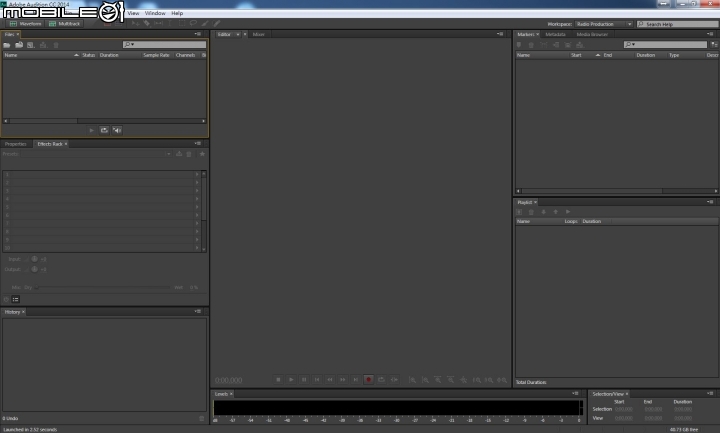Toggle Auto-Play speaker button in Files panel
Viewport: 720px width, 433px height.
(x=117, y=130)
